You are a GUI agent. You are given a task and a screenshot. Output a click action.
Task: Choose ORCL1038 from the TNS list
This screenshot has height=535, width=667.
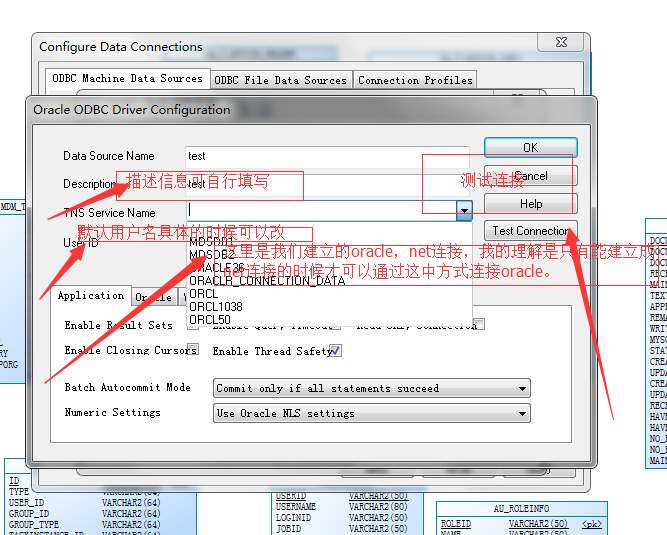pos(216,307)
